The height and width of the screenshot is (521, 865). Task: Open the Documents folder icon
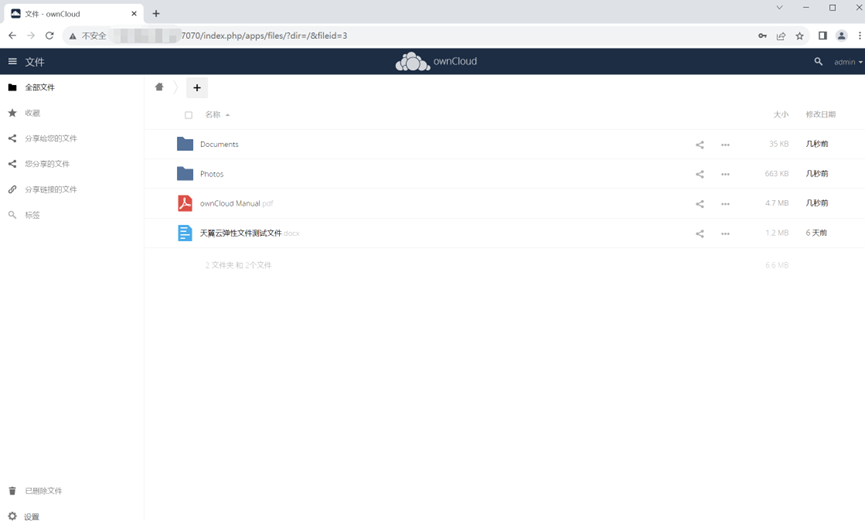[185, 144]
